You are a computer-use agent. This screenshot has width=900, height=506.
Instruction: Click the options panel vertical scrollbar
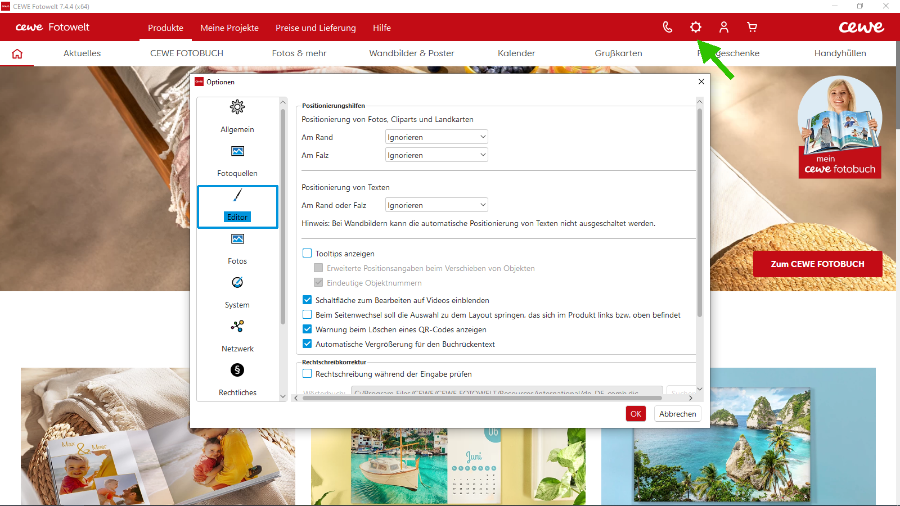coord(699,210)
